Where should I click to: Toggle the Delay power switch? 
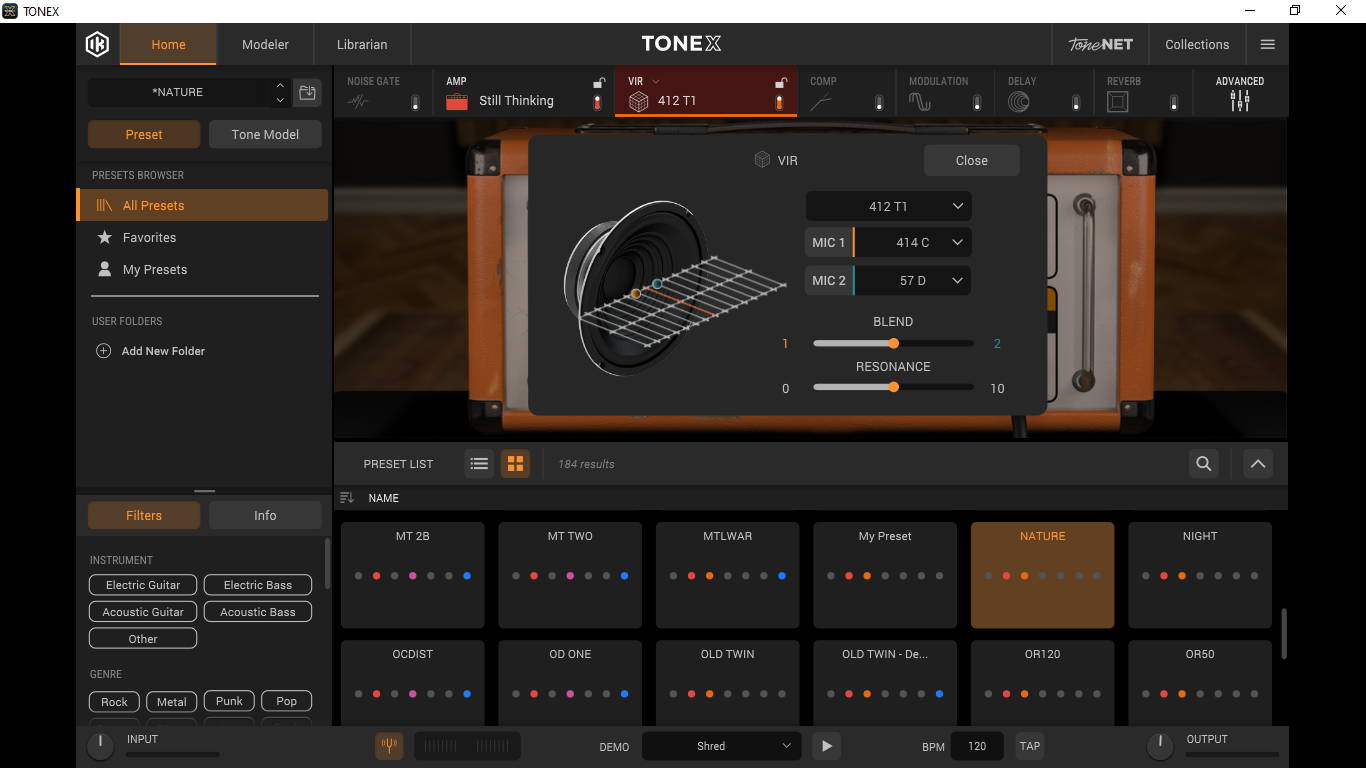click(1076, 102)
